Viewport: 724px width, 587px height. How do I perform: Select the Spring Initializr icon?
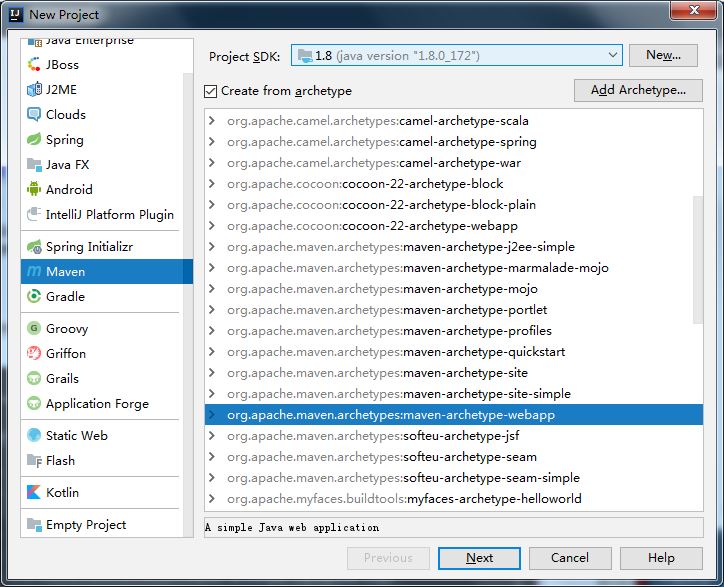34,246
